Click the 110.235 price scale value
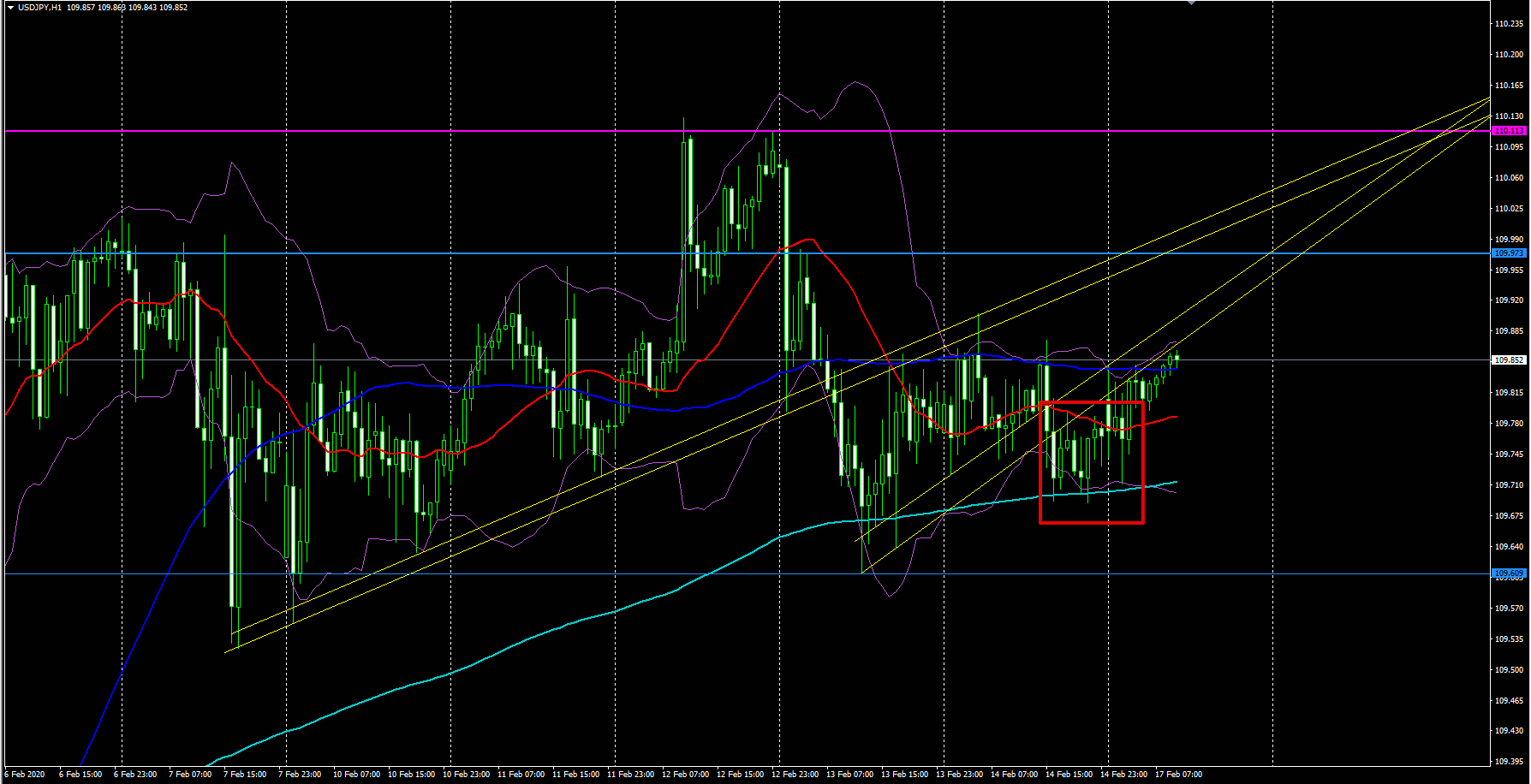 [x=1509, y=24]
